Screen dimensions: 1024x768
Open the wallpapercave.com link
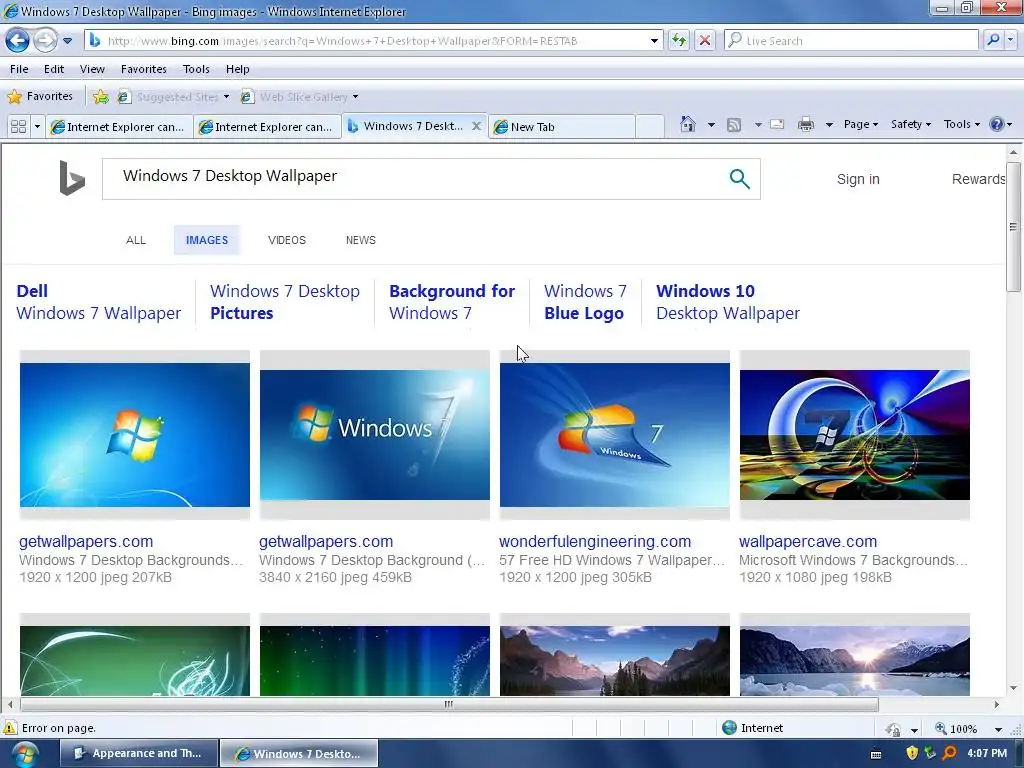(x=808, y=541)
